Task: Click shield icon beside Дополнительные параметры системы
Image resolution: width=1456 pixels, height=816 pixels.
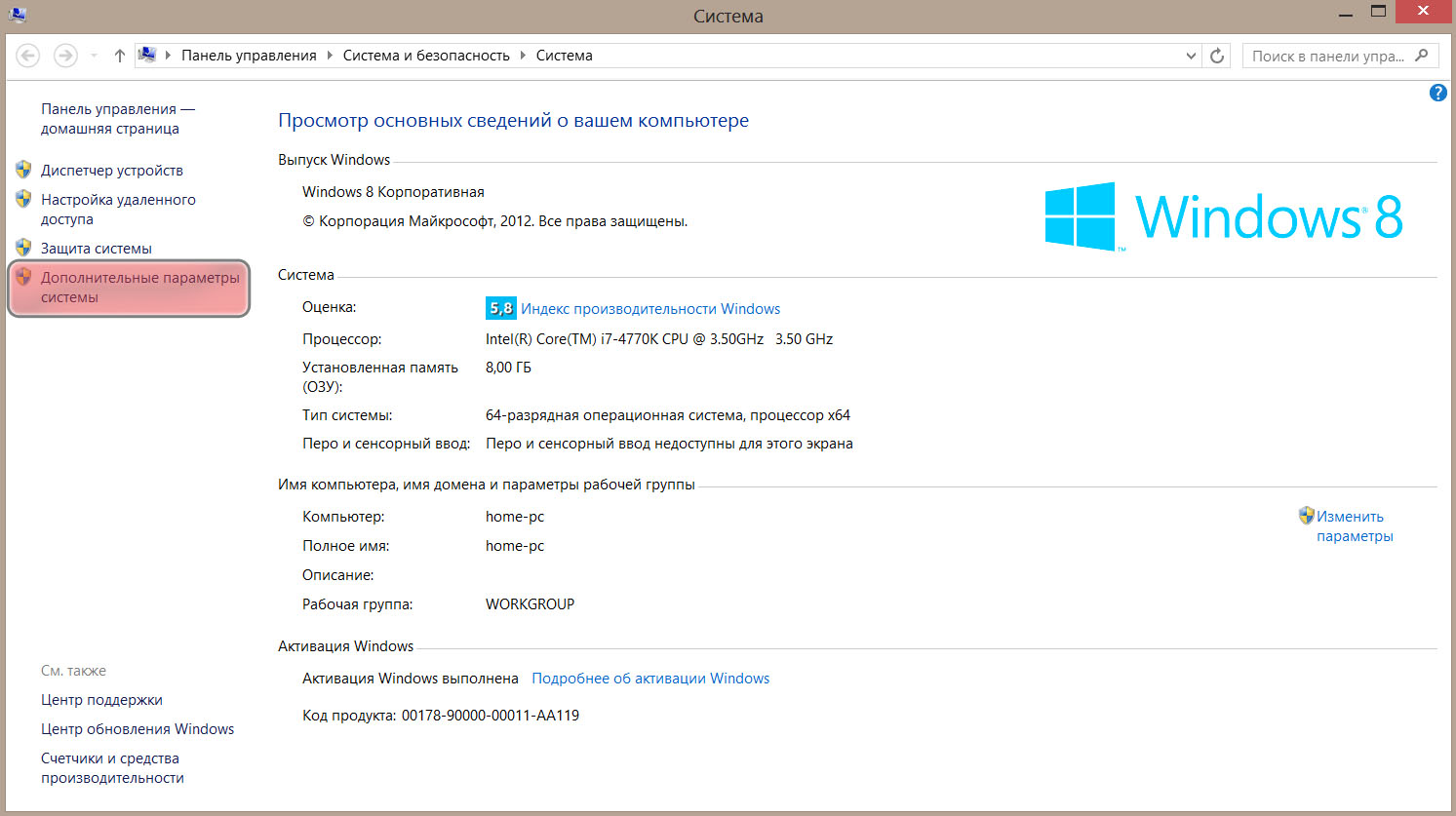Action: click(24, 277)
